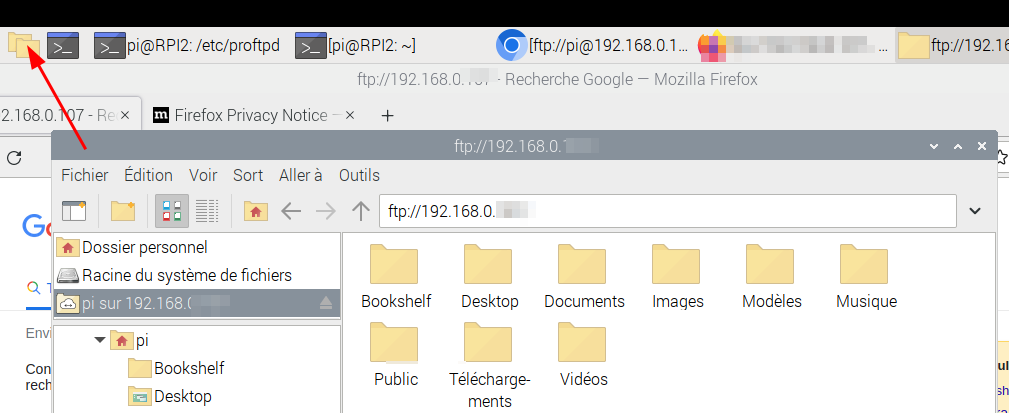Select Dossier personnel in the sidebar
This screenshot has width=1009, height=413.
(144, 247)
